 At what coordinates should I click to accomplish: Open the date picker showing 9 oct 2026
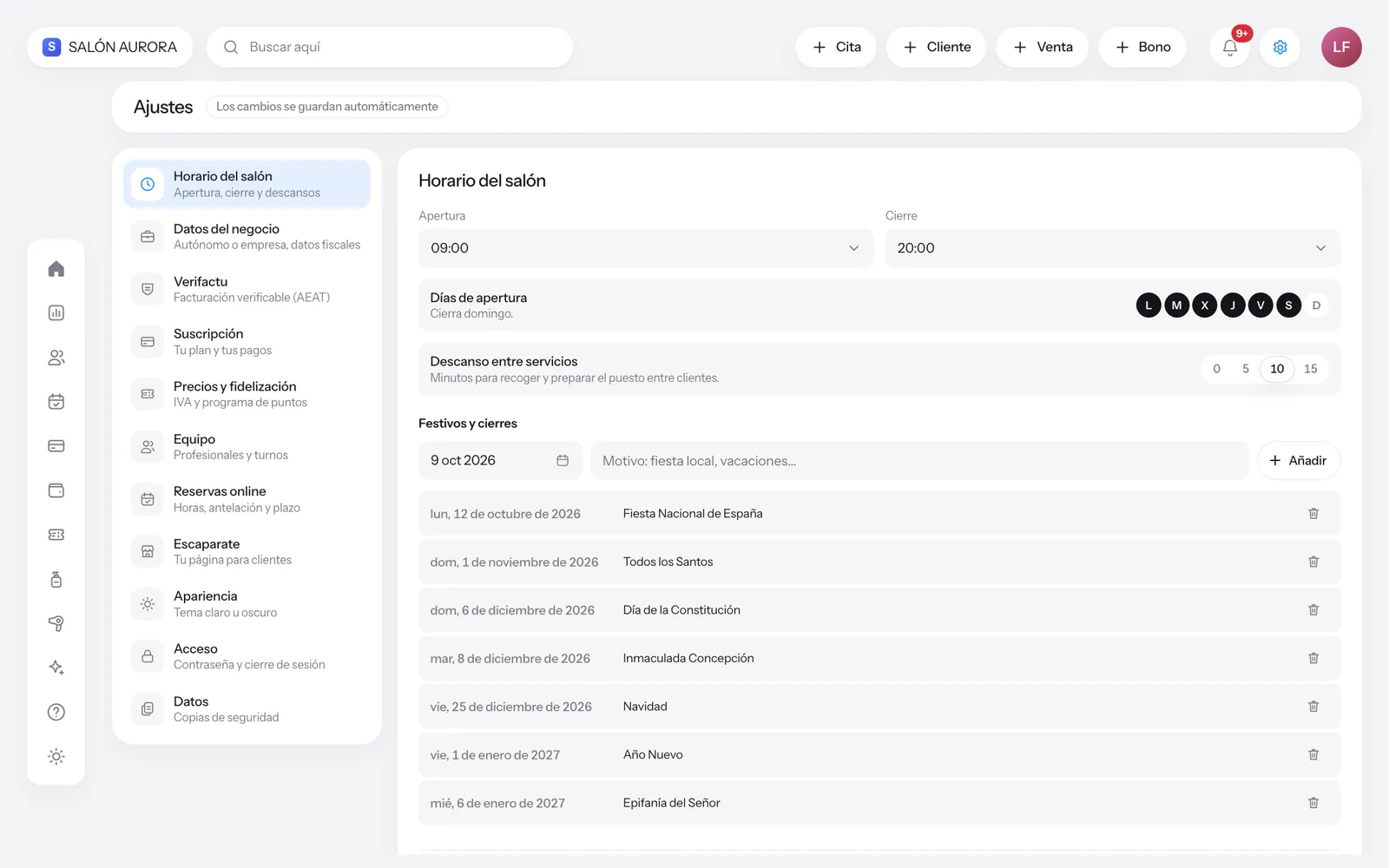click(500, 461)
